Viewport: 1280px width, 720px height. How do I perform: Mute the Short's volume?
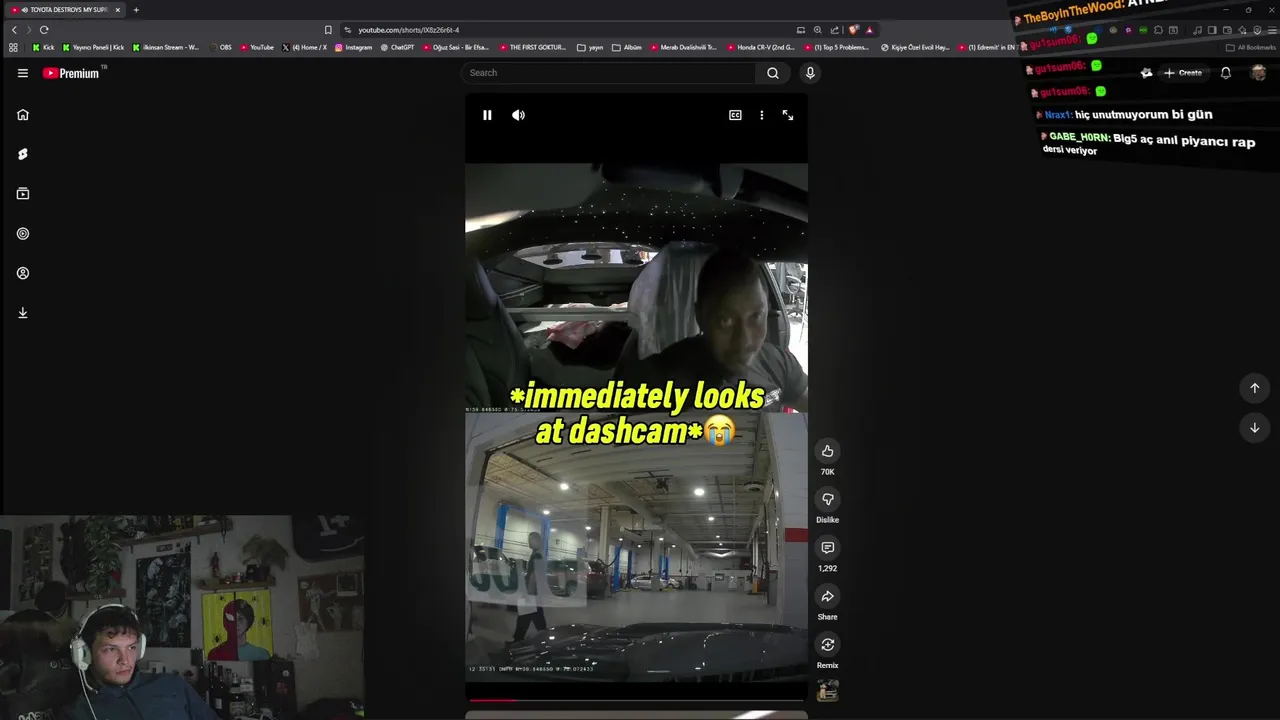coord(518,115)
